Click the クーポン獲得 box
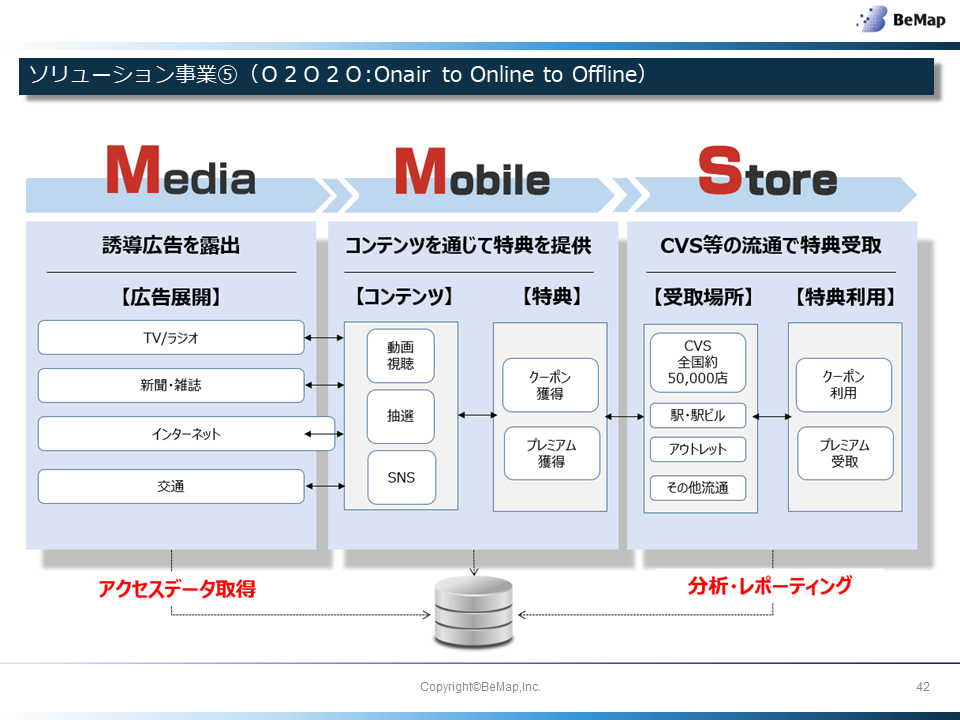This screenshot has height=720, width=960. point(550,385)
